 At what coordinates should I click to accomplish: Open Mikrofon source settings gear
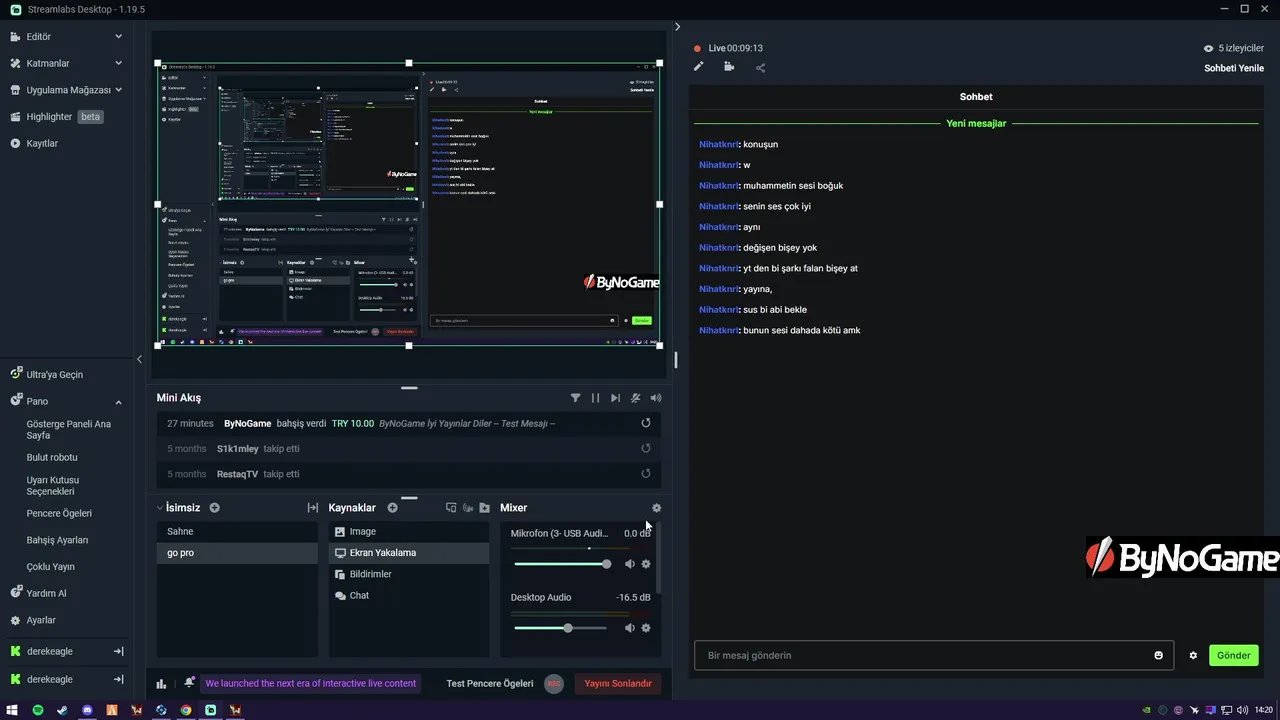coord(646,564)
